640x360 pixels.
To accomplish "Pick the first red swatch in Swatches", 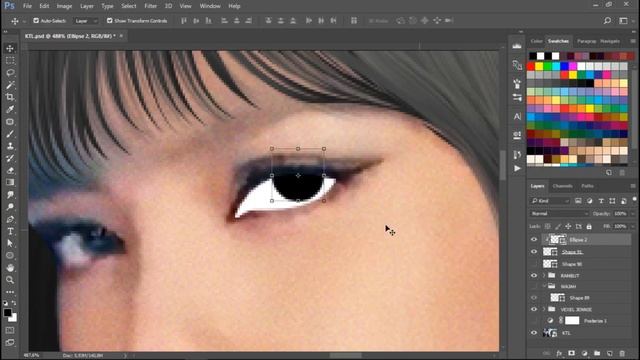I will tap(531, 66).
